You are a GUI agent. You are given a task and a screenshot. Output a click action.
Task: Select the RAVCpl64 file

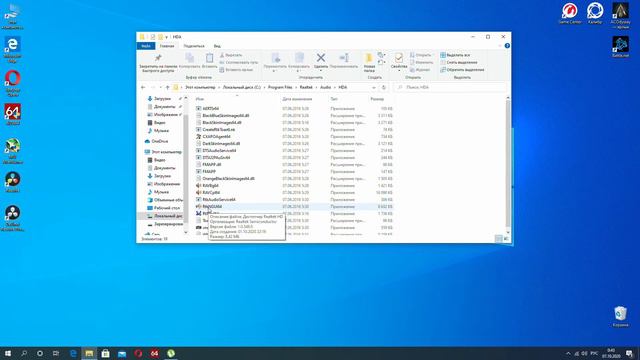coord(211,192)
